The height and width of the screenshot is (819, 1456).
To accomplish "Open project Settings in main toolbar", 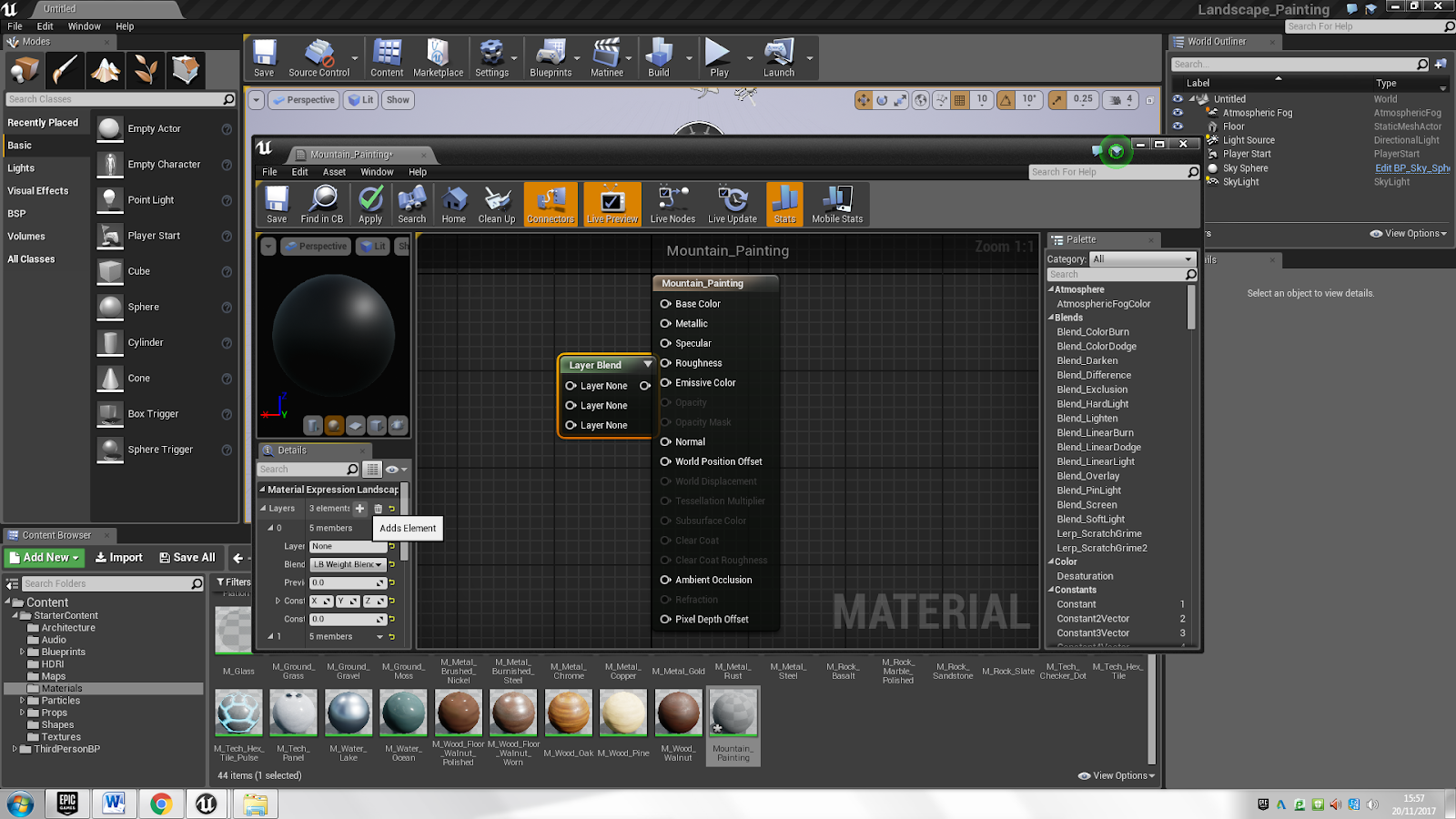I will pyautogui.click(x=491, y=58).
